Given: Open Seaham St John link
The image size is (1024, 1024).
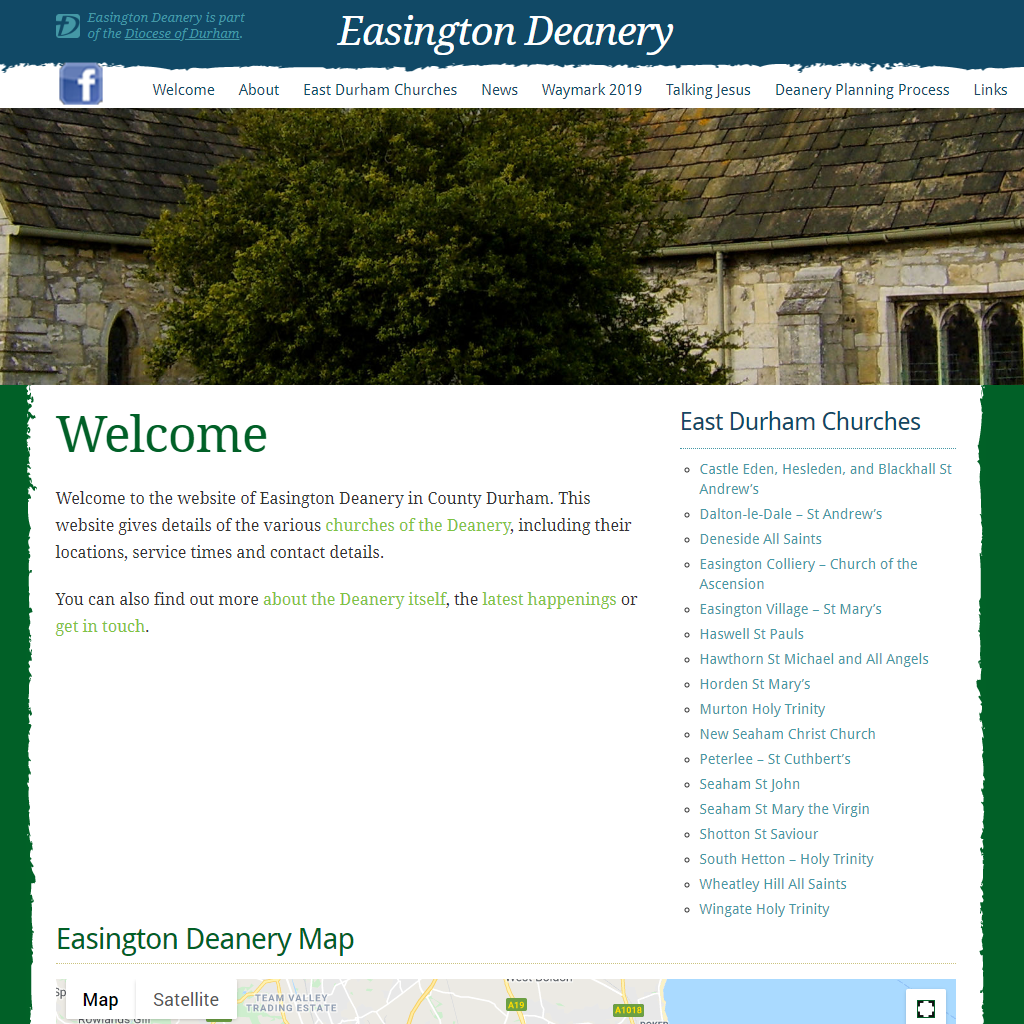Looking at the screenshot, I should pos(750,784).
